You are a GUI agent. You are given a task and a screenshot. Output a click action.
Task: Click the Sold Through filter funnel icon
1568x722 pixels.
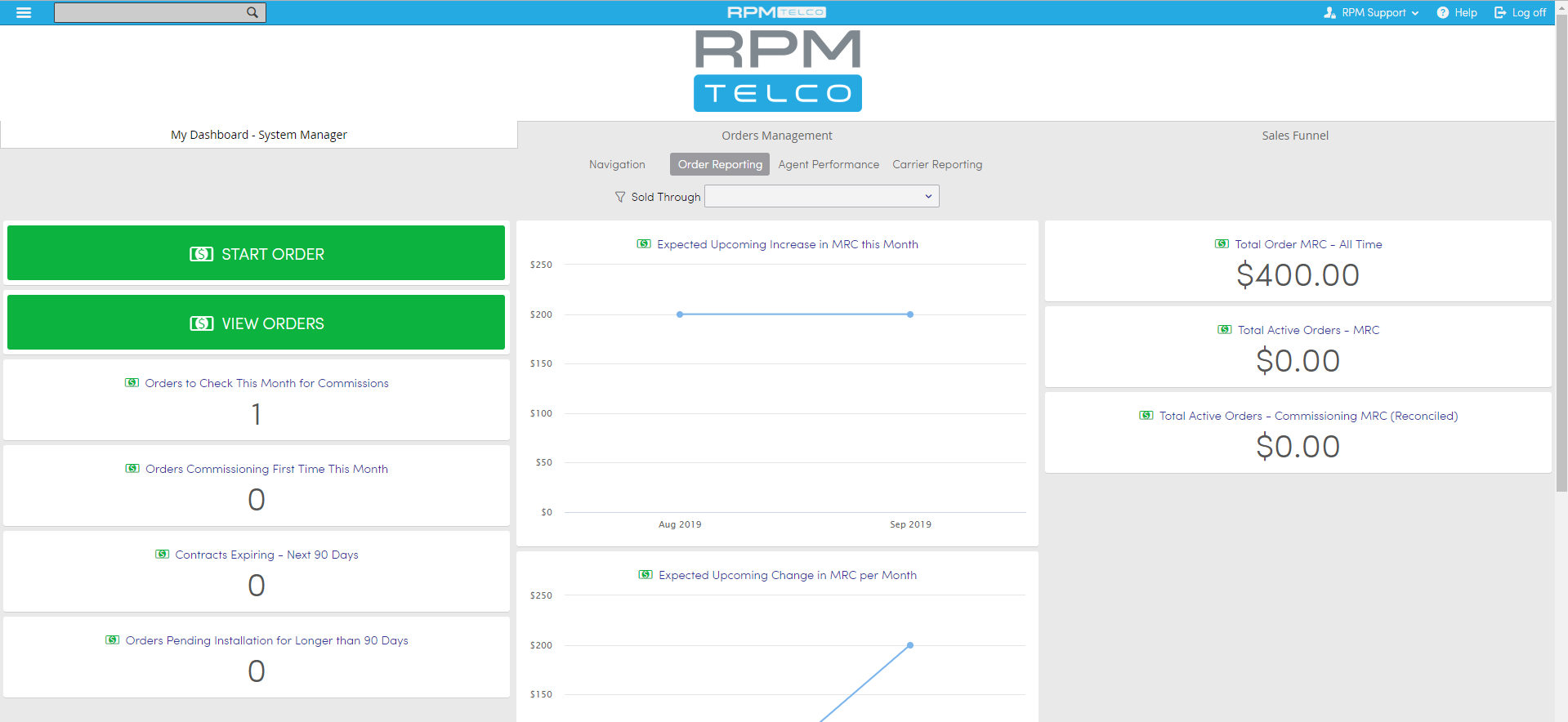pyautogui.click(x=620, y=197)
